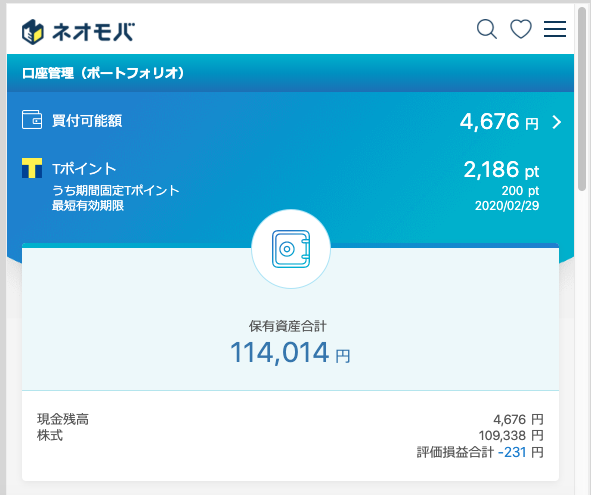
Task: Click 評価損益合計 label
Action: (455, 452)
